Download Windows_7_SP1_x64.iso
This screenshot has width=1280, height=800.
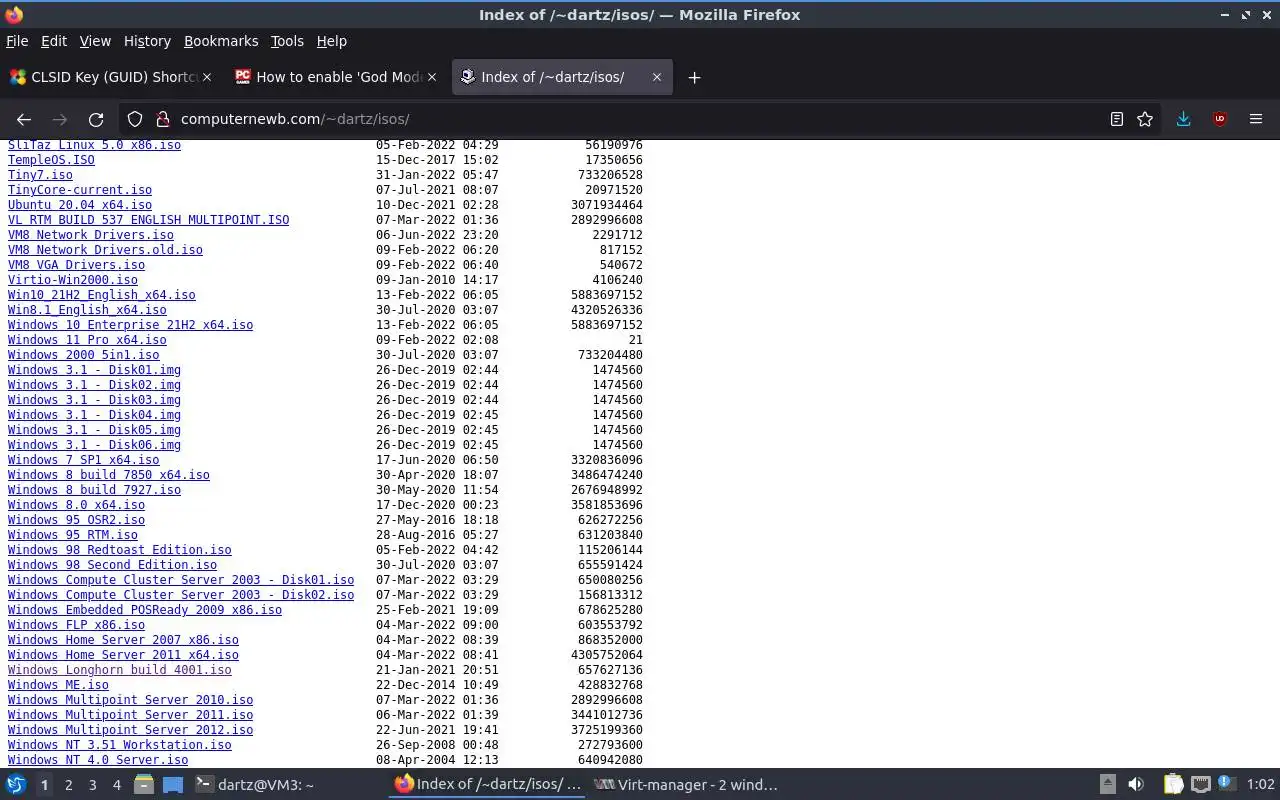[x=83, y=460]
